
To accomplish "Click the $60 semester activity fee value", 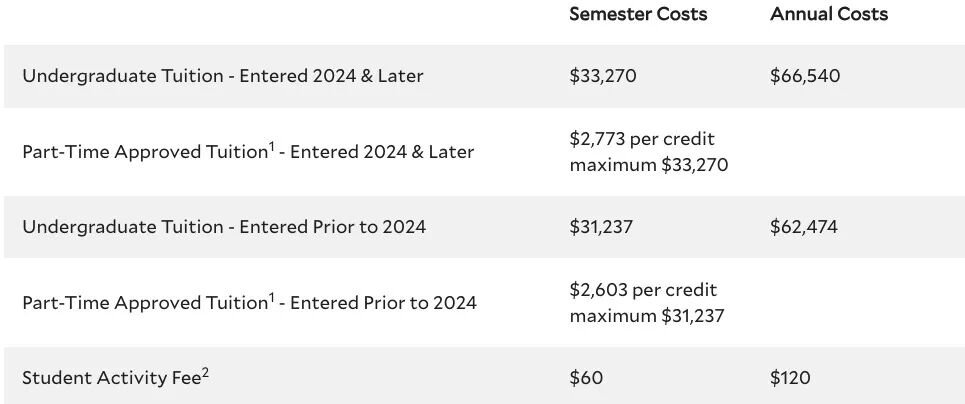I will pos(586,378).
